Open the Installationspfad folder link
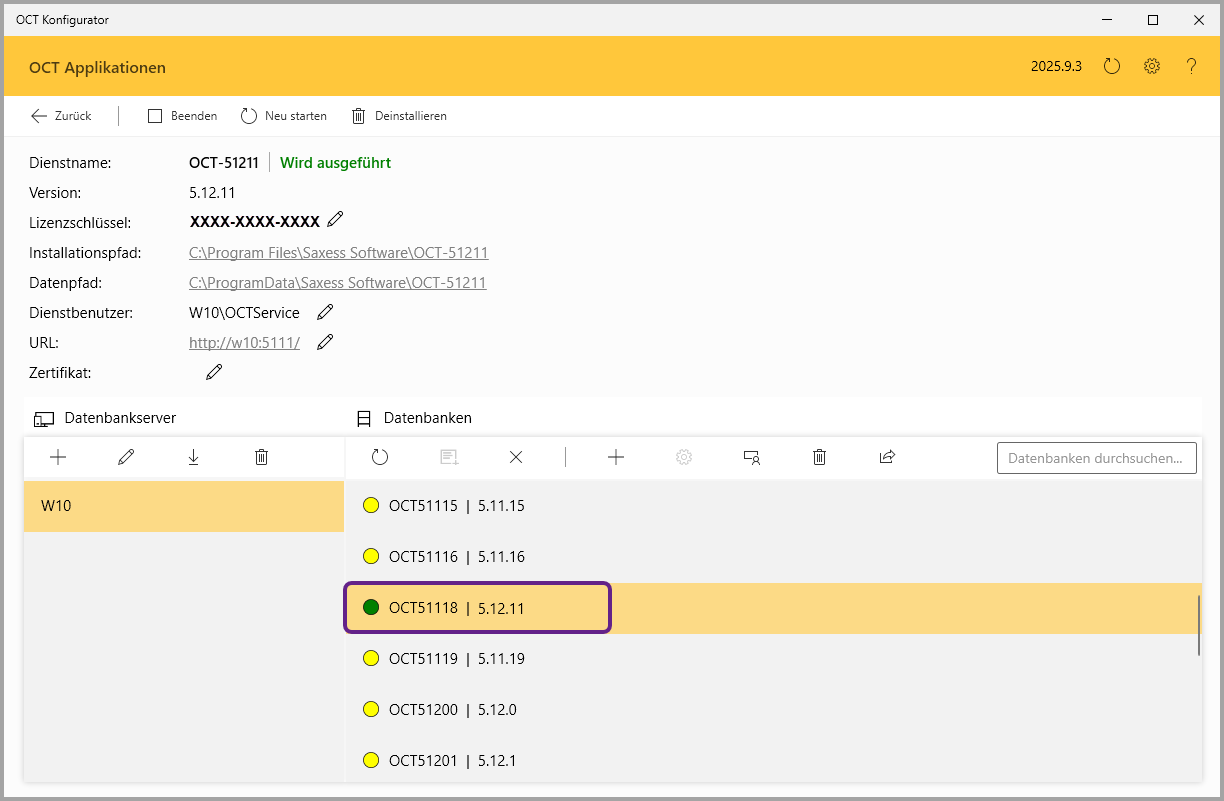 coord(338,253)
